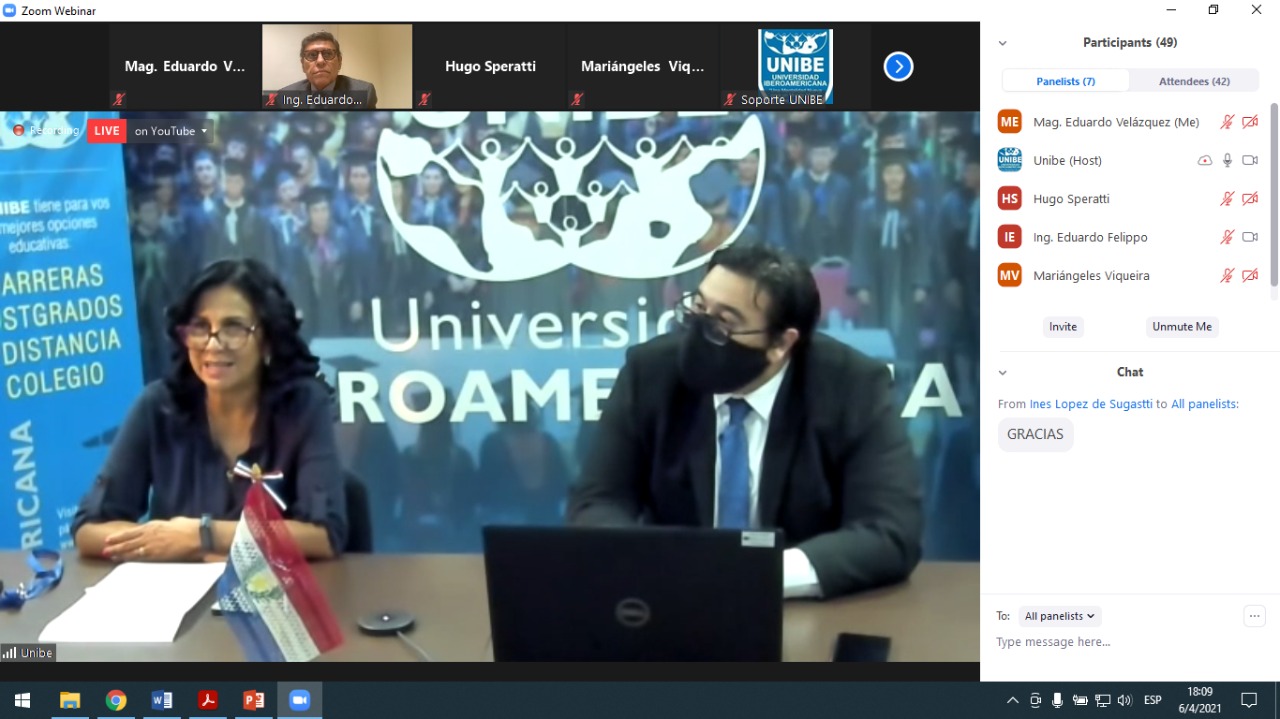Click camera icon in Unibe (Host) row

1250,160
